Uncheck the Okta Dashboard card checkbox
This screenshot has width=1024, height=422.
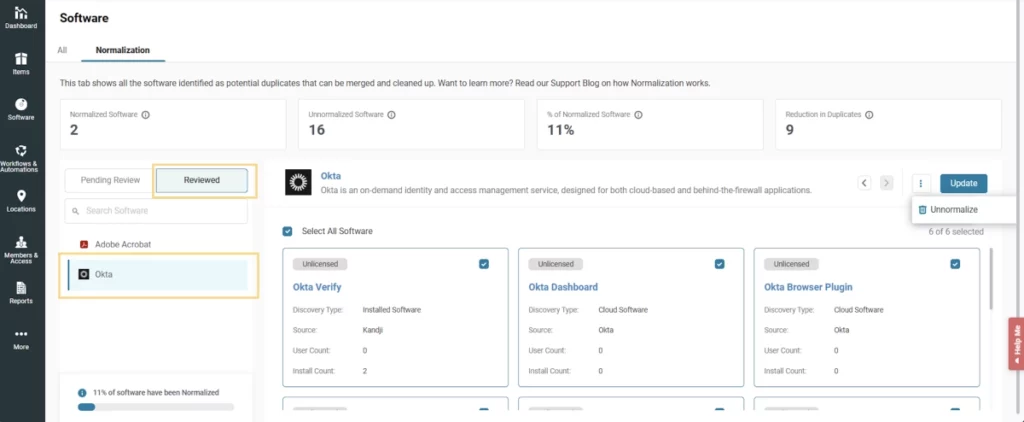(719, 264)
